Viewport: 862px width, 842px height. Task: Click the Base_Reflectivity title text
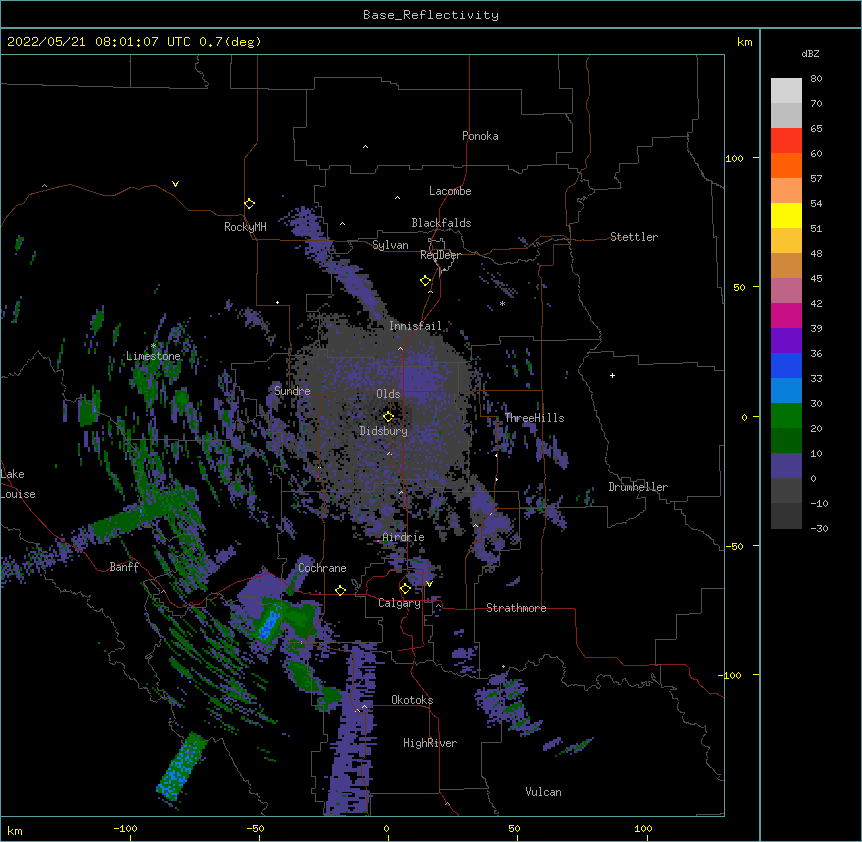pyautogui.click(x=430, y=15)
